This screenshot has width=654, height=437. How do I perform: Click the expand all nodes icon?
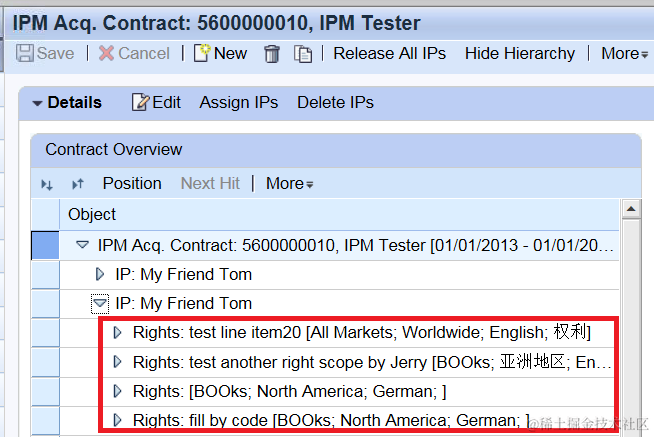click(x=47, y=184)
